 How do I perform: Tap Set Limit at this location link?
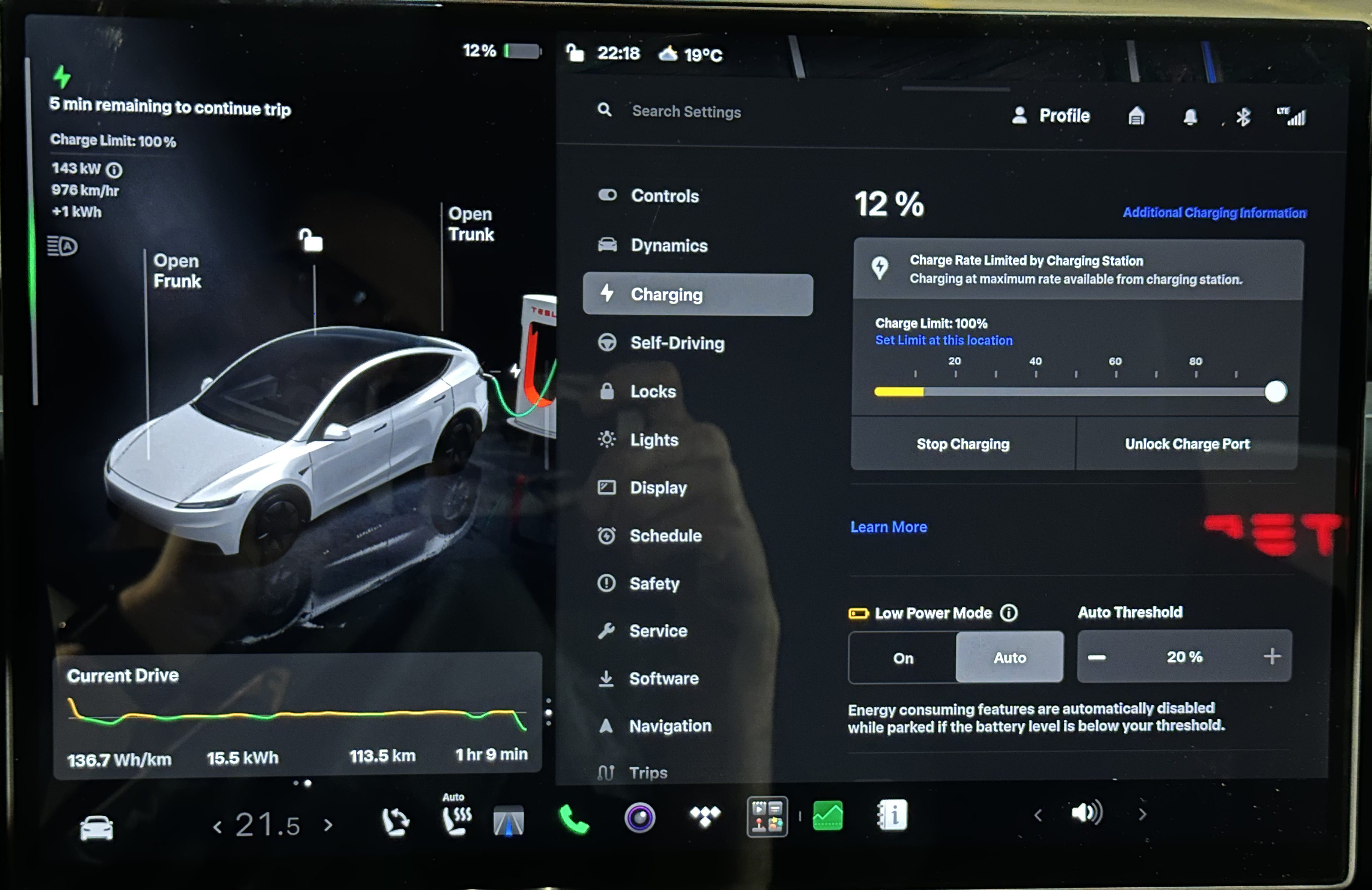pos(944,340)
